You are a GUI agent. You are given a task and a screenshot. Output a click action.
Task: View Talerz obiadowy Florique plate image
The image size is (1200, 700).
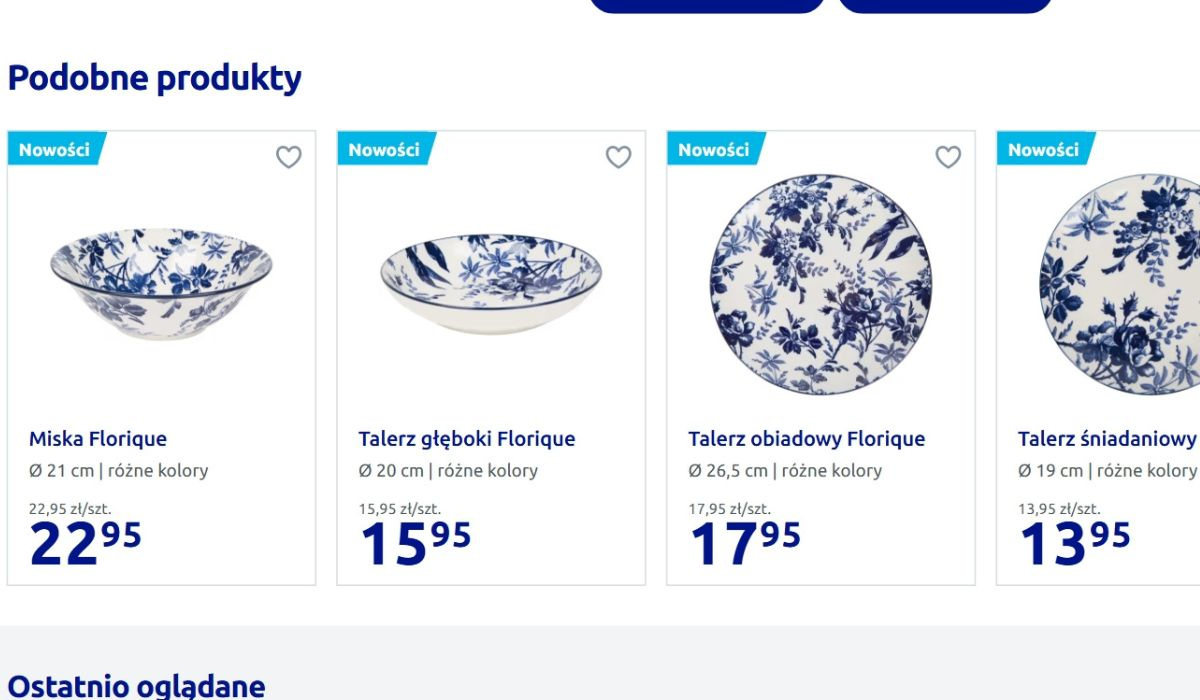click(x=821, y=283)
